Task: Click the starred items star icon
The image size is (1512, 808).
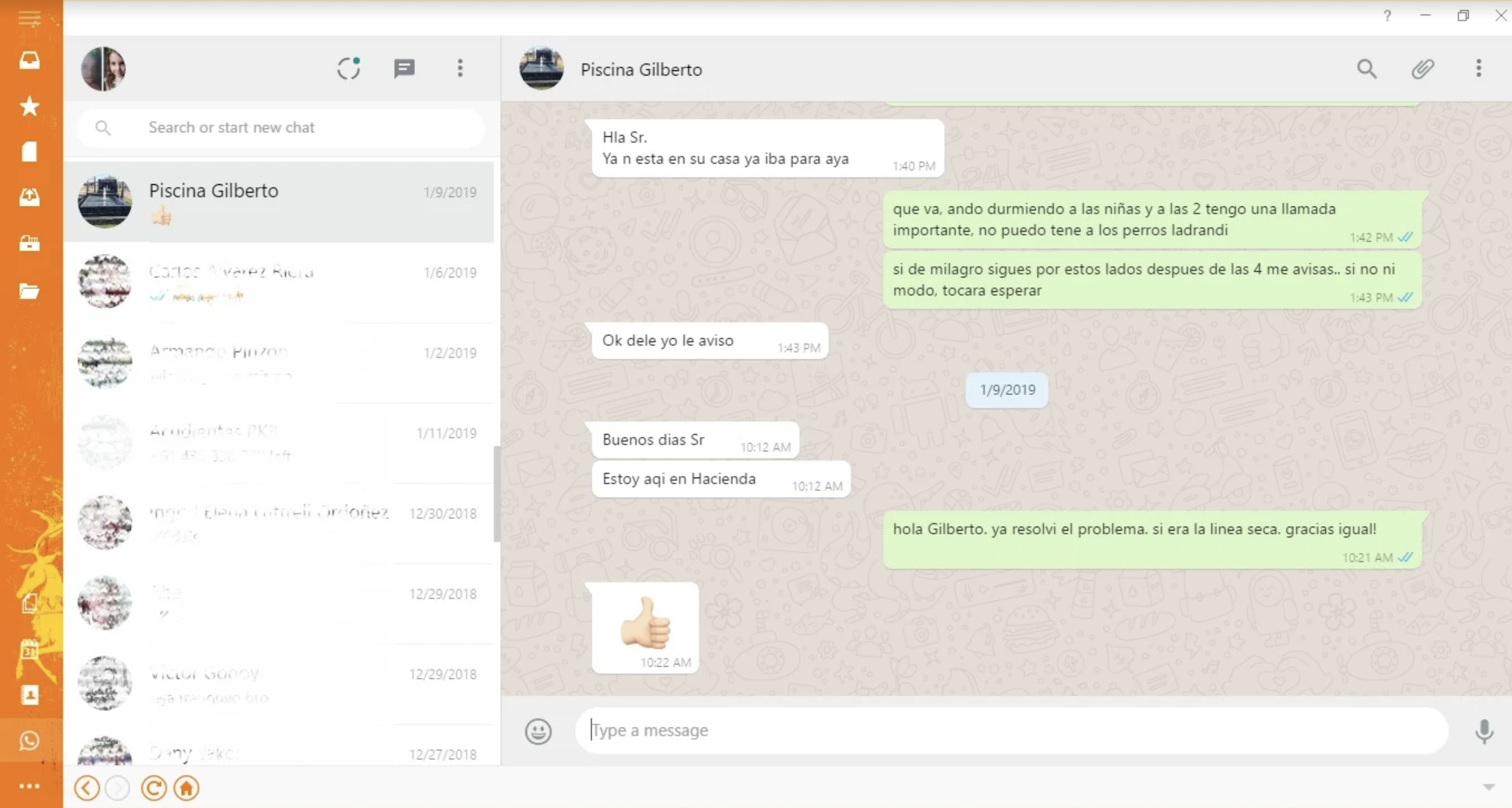Action: [29, 106]
